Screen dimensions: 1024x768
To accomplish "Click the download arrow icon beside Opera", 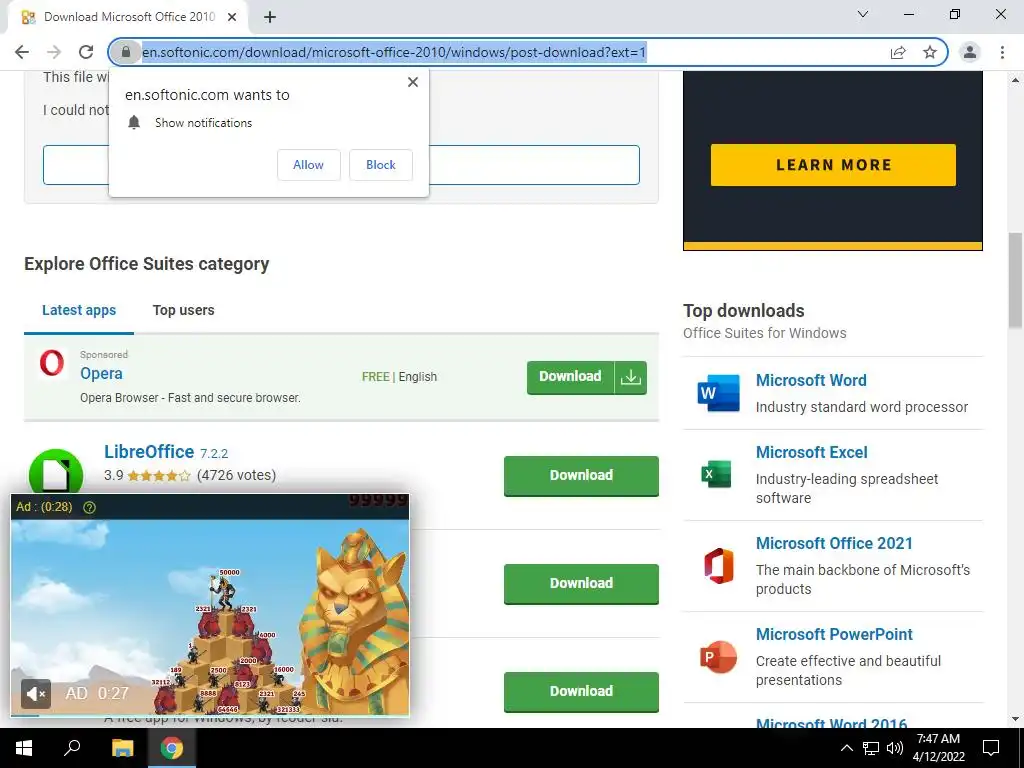I will tap(631, 377).
